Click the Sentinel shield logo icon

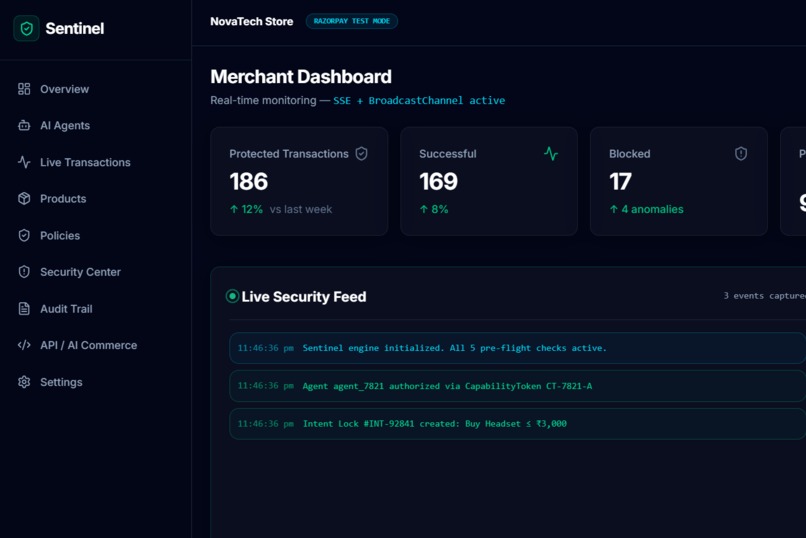click(26, 29)
